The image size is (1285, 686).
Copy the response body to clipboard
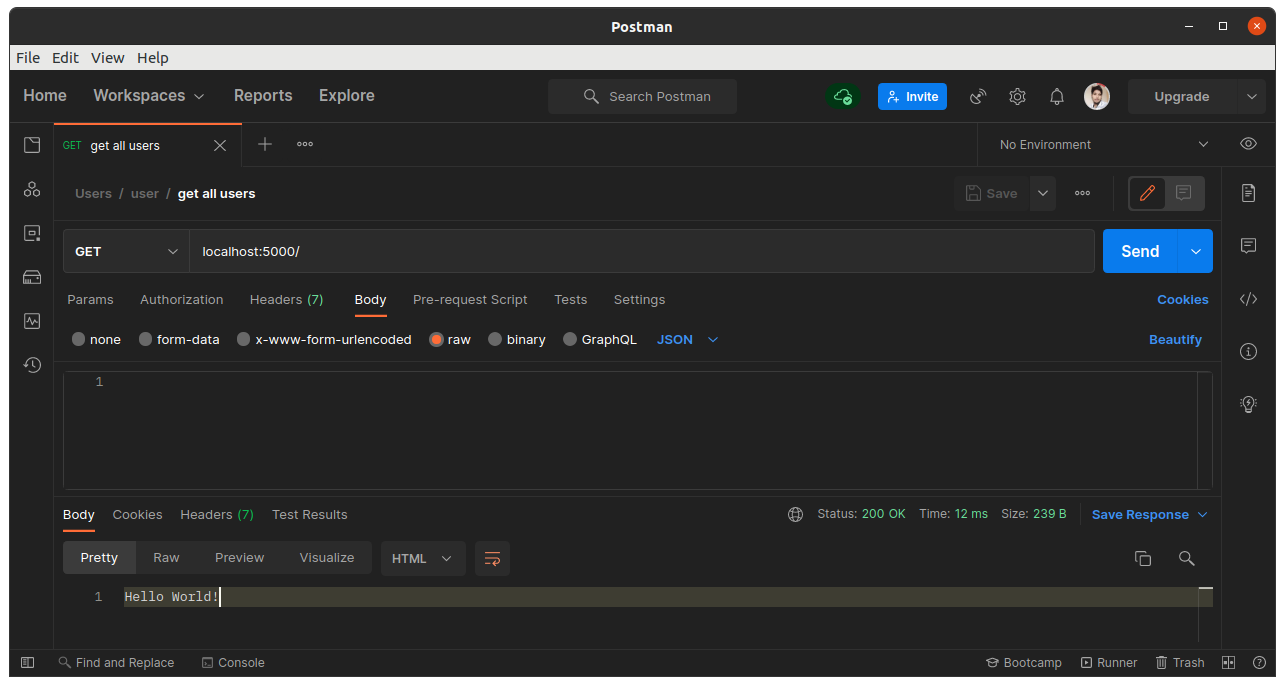click(1143, 559)
